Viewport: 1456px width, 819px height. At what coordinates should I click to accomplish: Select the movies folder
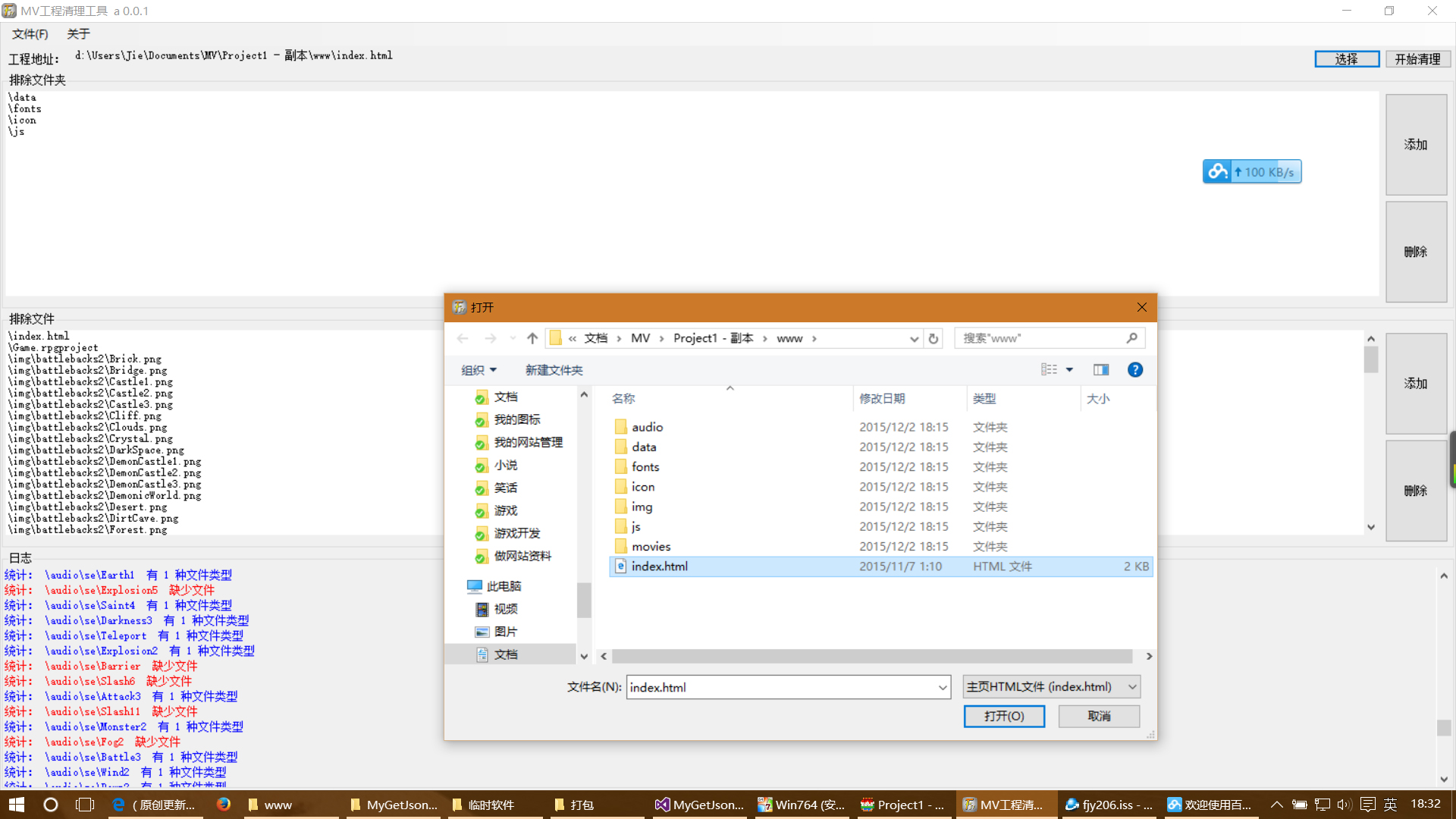(x=880, y=546)
